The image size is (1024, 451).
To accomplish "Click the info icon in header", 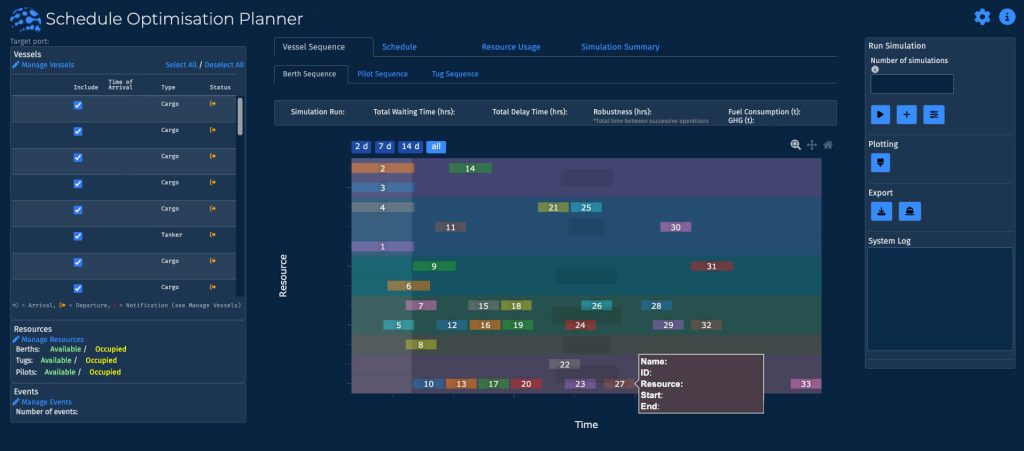I will 1006,17.
